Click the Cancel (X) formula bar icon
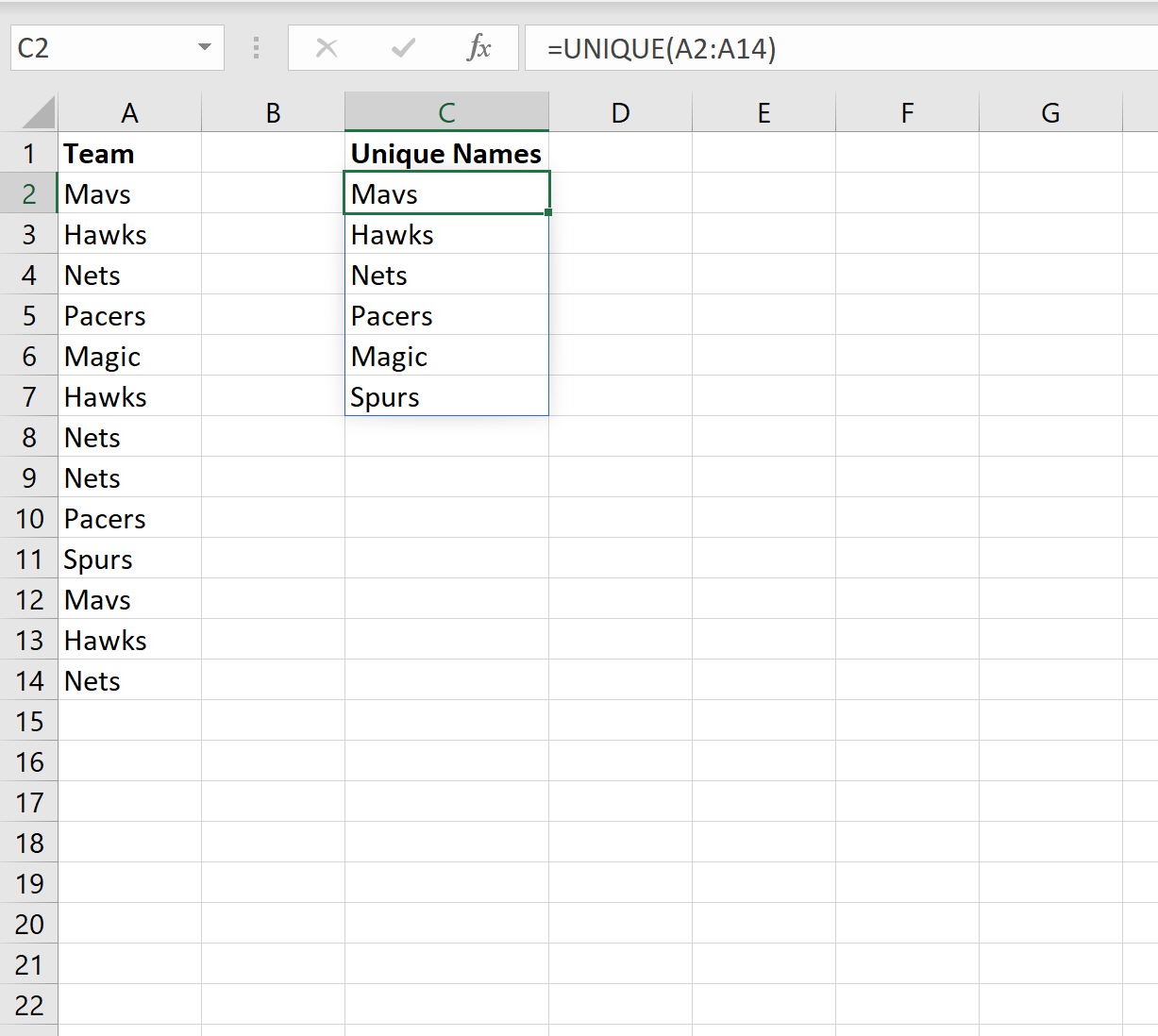Viewport: 1158px width, 1036px height. click(327, 48)
